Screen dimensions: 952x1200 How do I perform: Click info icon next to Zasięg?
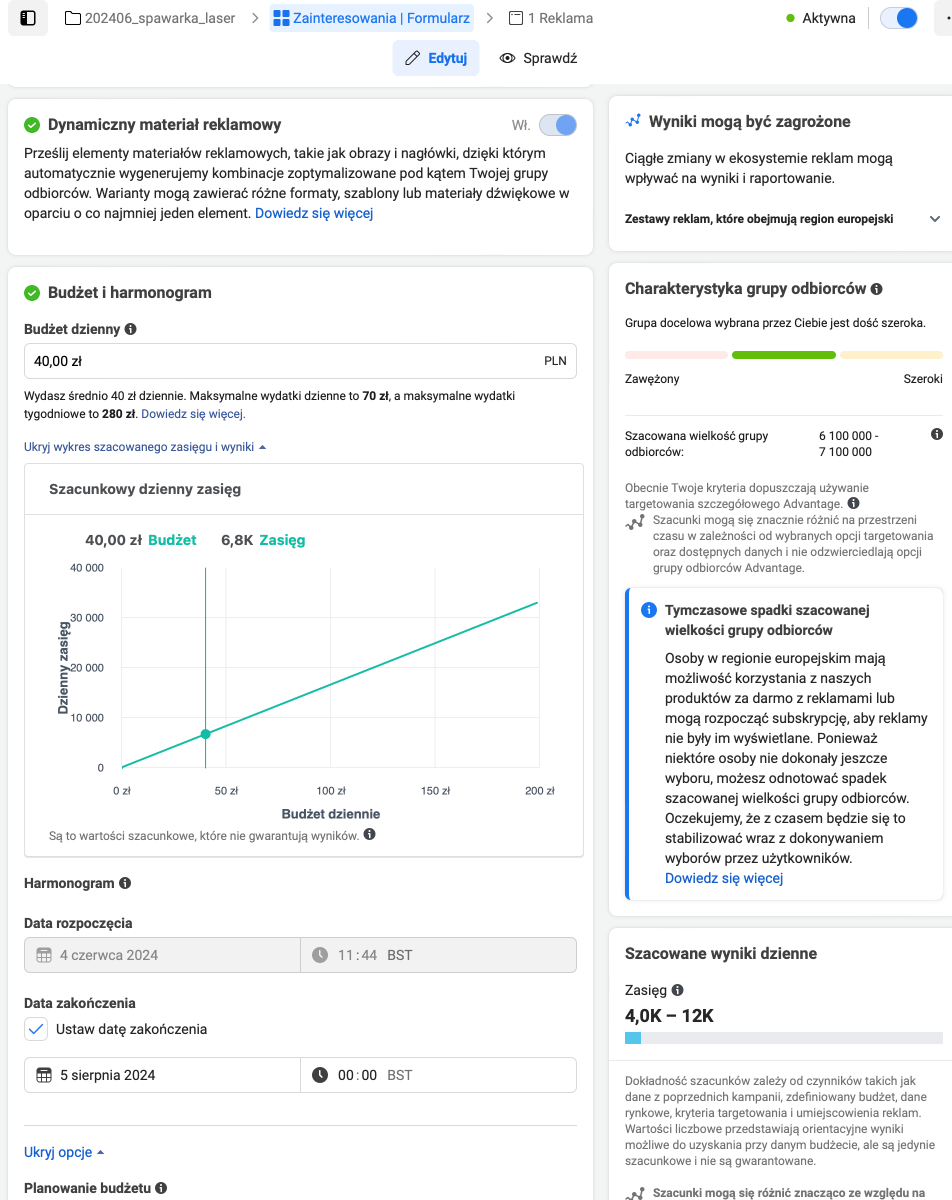[x=678, y=990]
